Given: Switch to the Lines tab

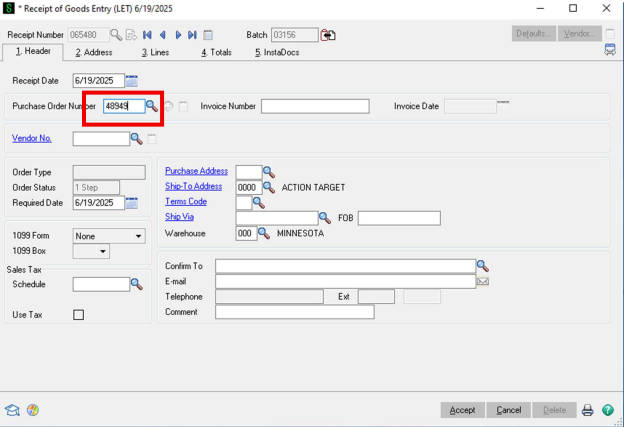Looking at the screenshot, I should 157,52.
